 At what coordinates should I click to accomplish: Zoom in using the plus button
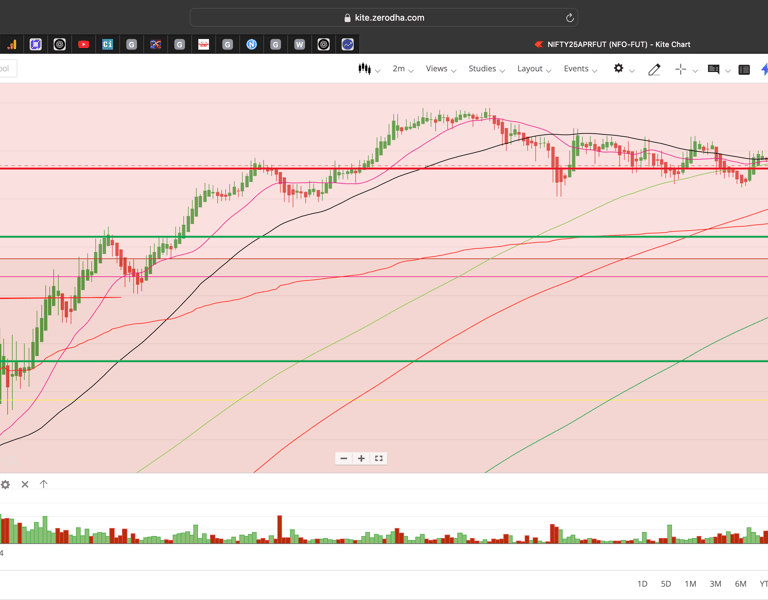coord(361,458)
